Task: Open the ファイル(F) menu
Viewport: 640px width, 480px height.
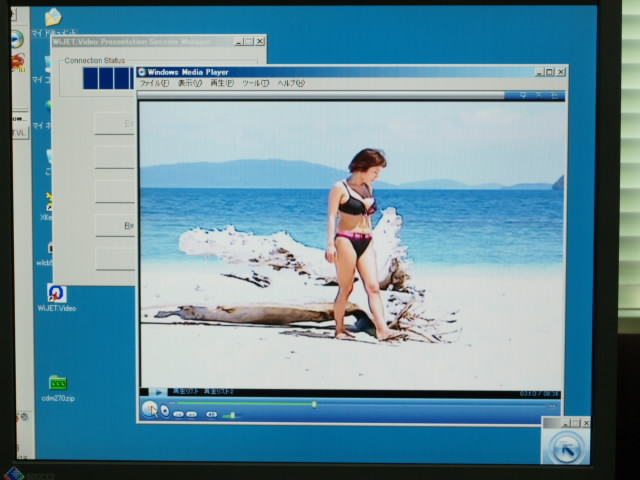Action: coord(154,83)
